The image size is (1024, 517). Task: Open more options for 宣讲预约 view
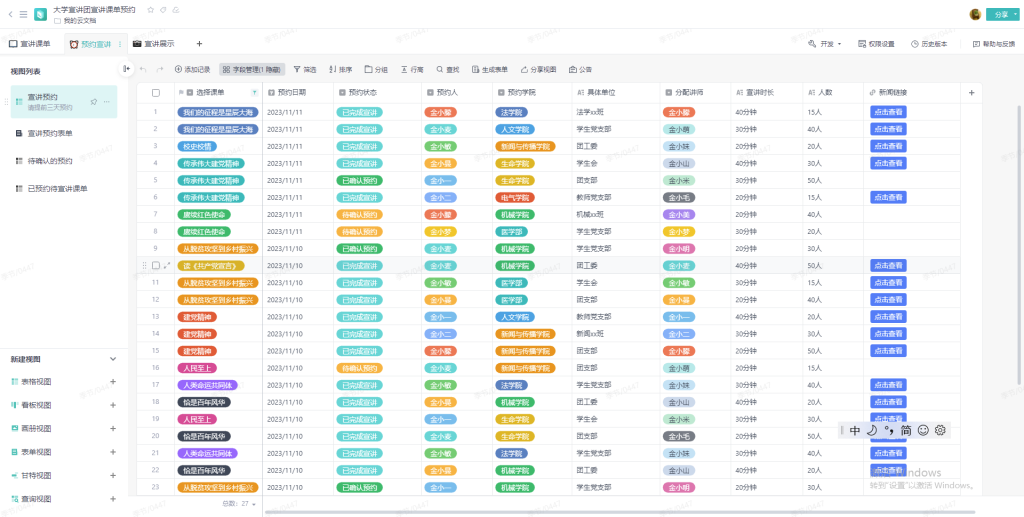coord(106,102)
